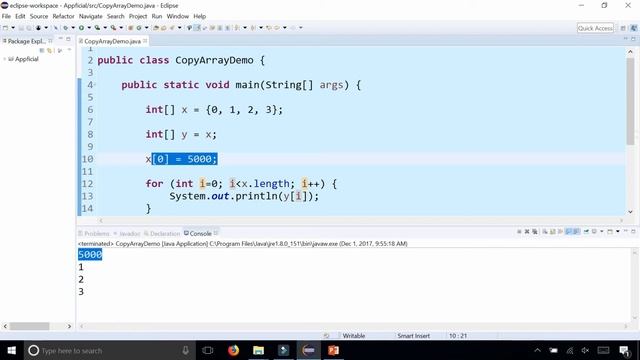Open the File menu
Image resolution: width=640 pixels, height=360 pixels.
6,16
